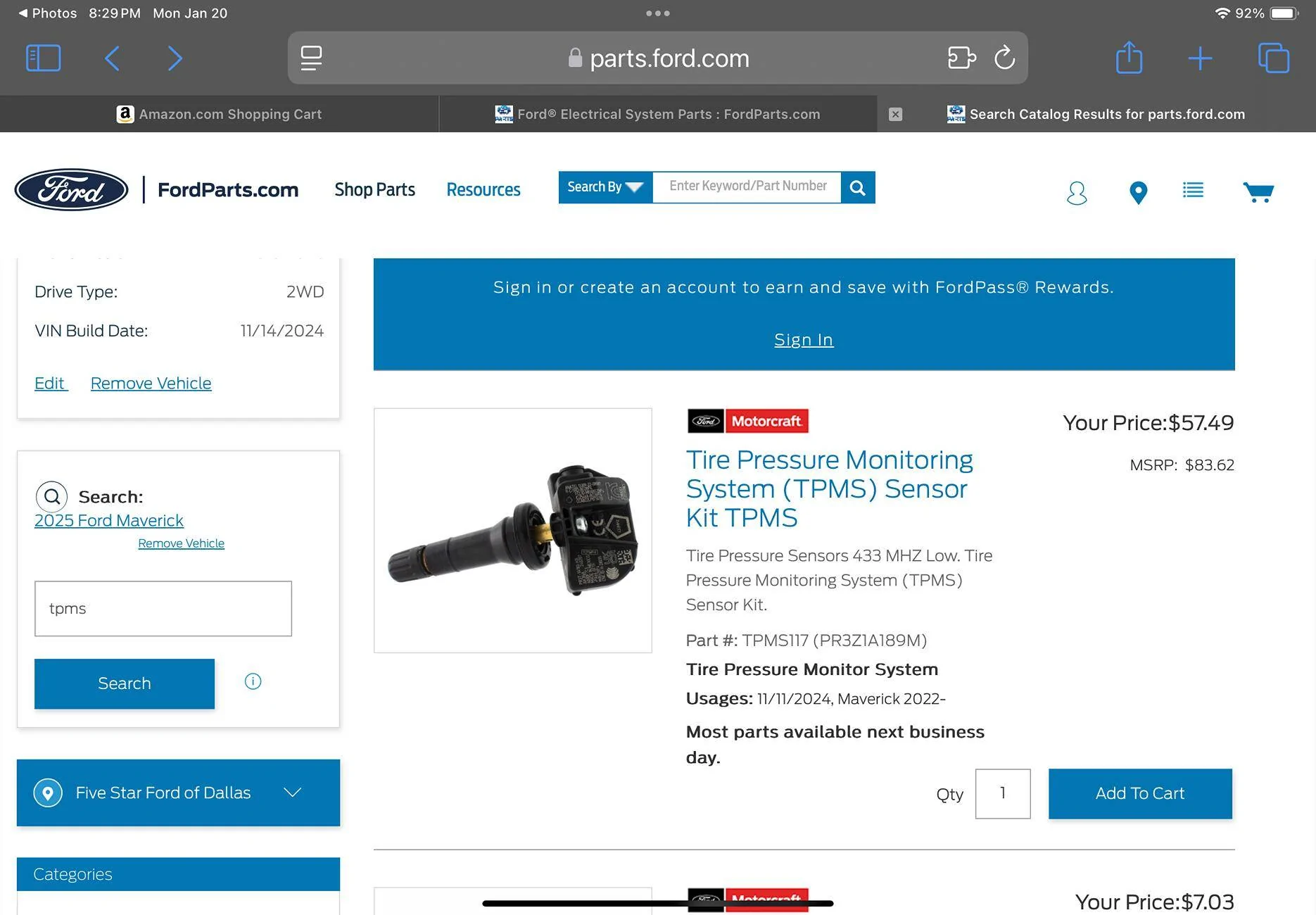
Task: Tap the Safari share icon
Action: pos(1129,57)
